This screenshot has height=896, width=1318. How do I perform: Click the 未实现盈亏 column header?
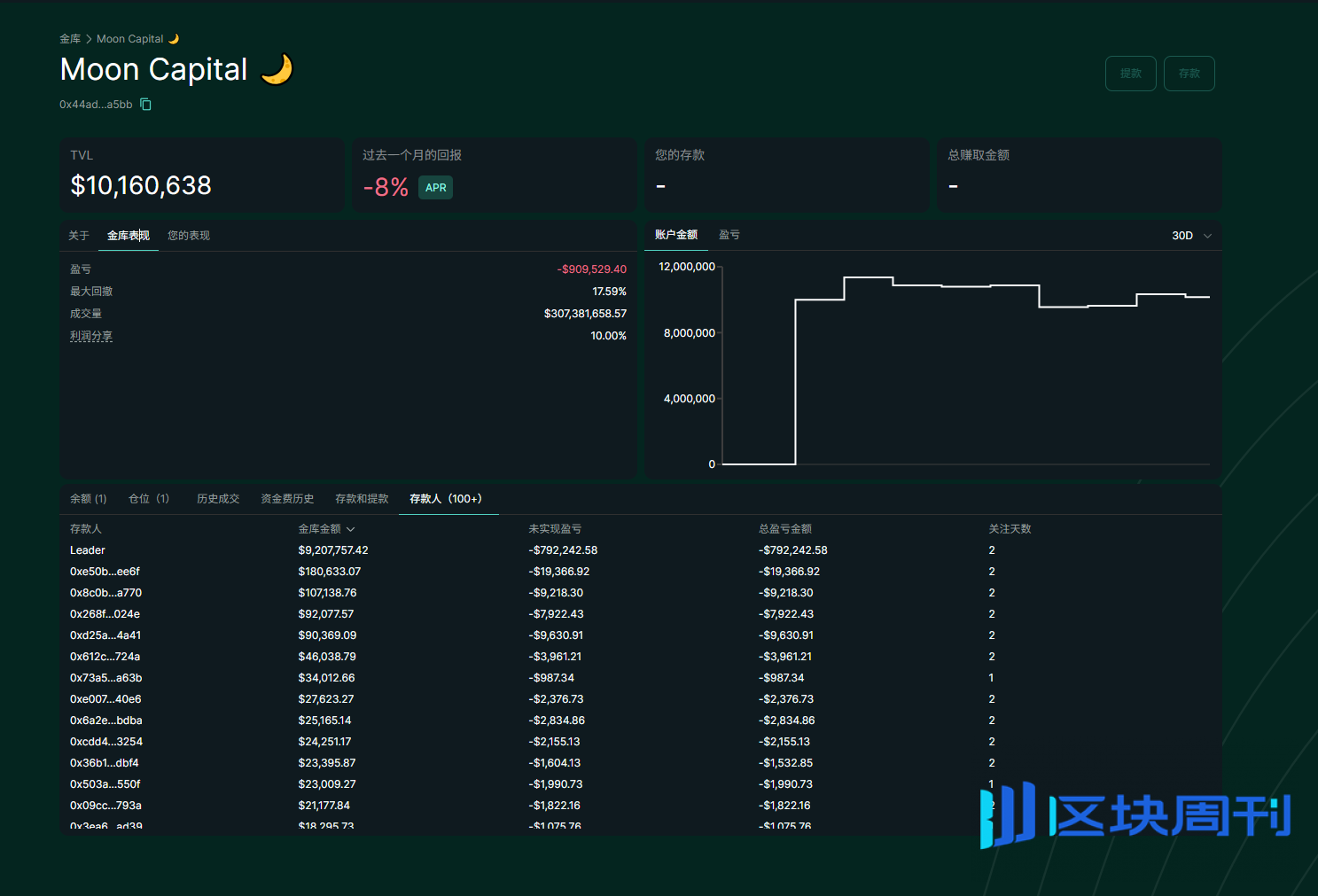(x=555, y=529)
